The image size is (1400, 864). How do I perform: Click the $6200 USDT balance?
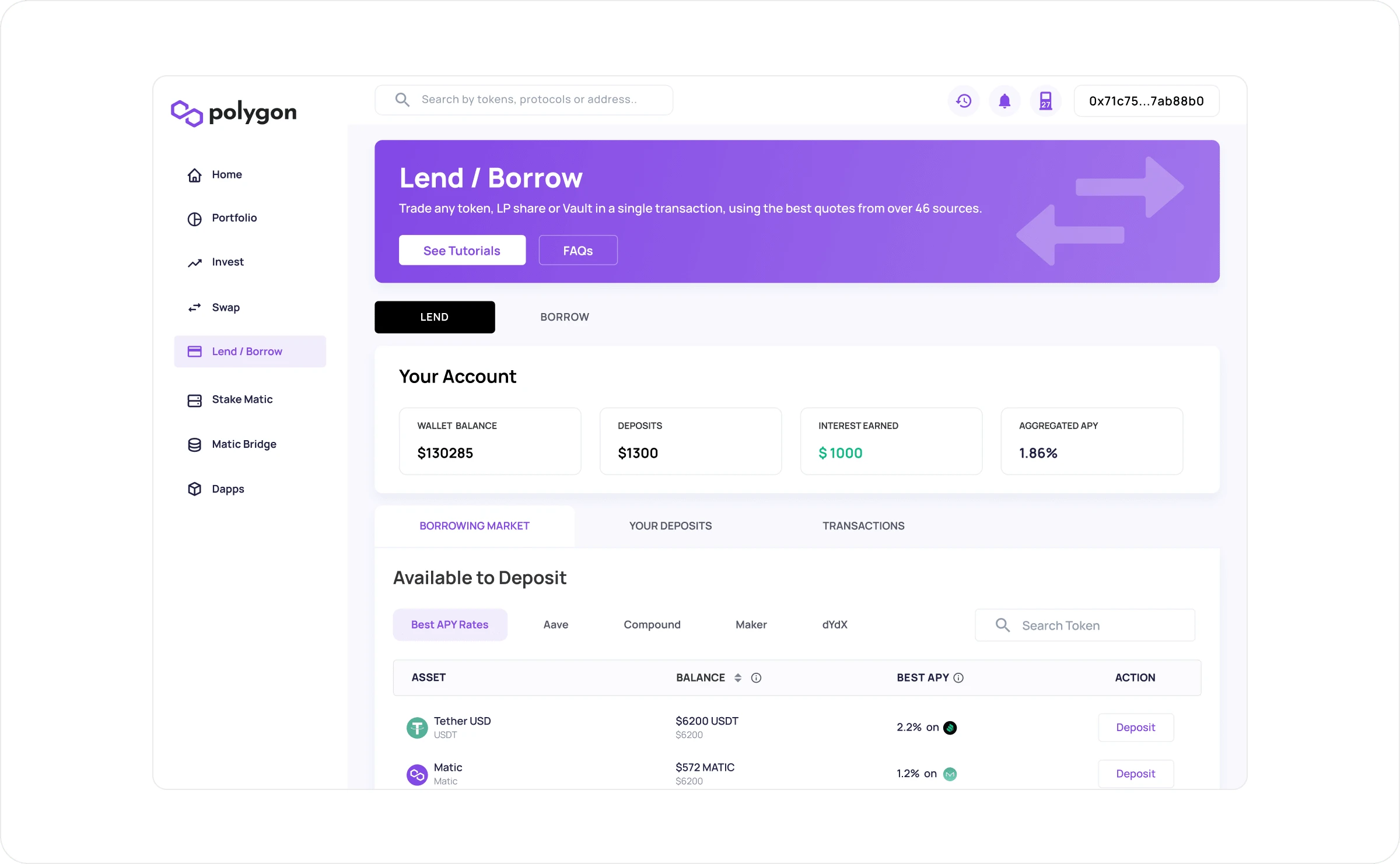[x=707, y=721]
